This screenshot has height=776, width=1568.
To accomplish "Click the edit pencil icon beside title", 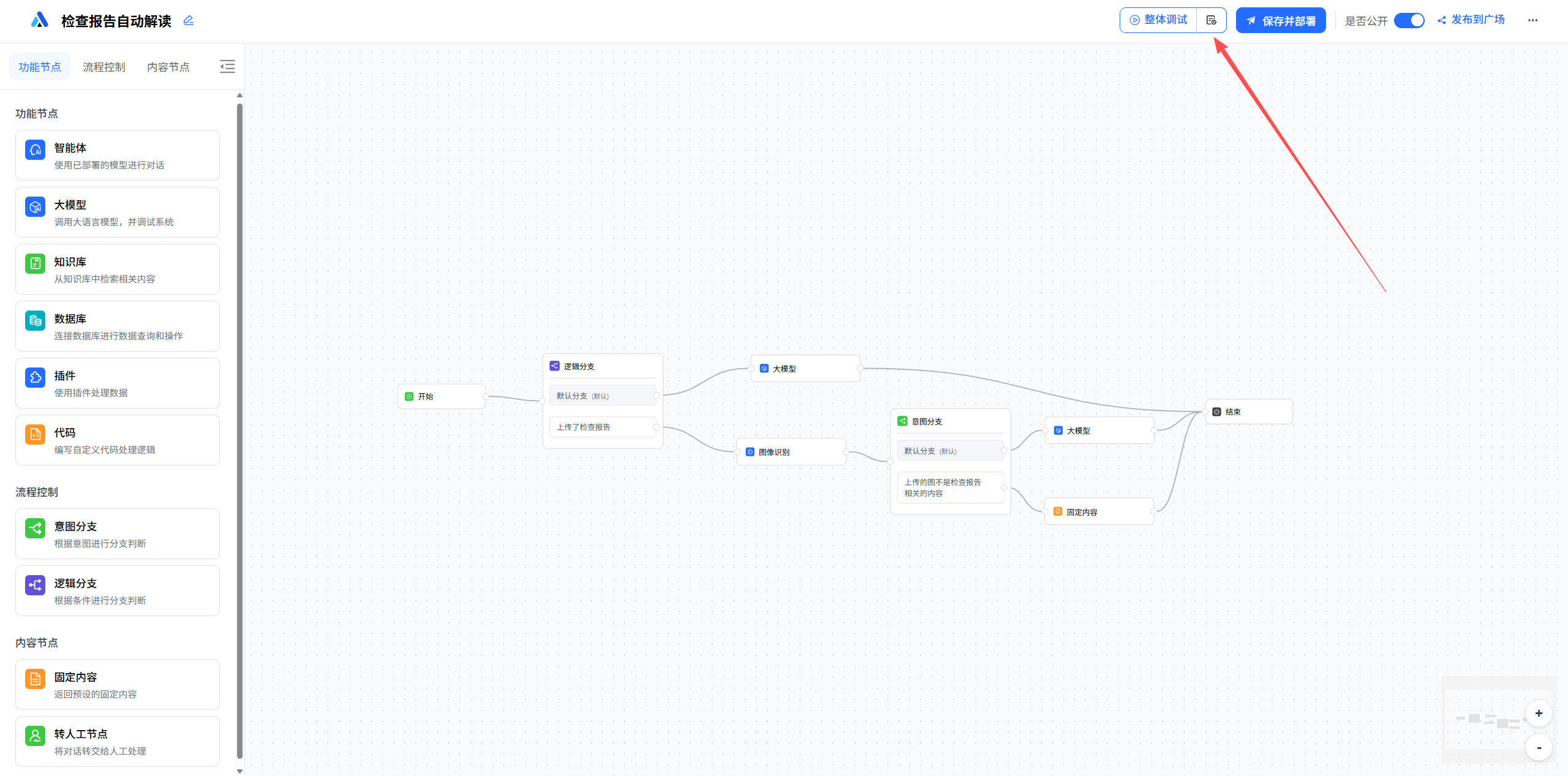I will coord(189,21).
